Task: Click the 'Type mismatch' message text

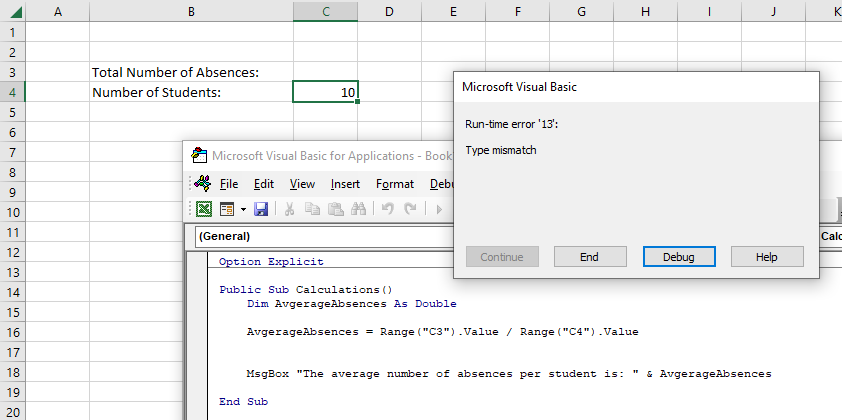Action: 501,150
